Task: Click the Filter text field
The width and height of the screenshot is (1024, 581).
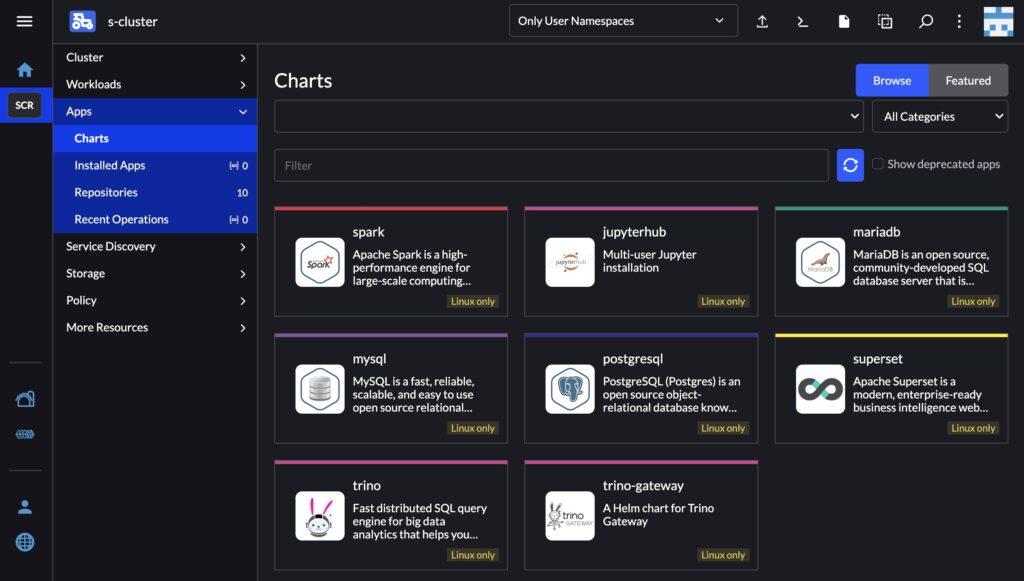Action: point(551,165)
